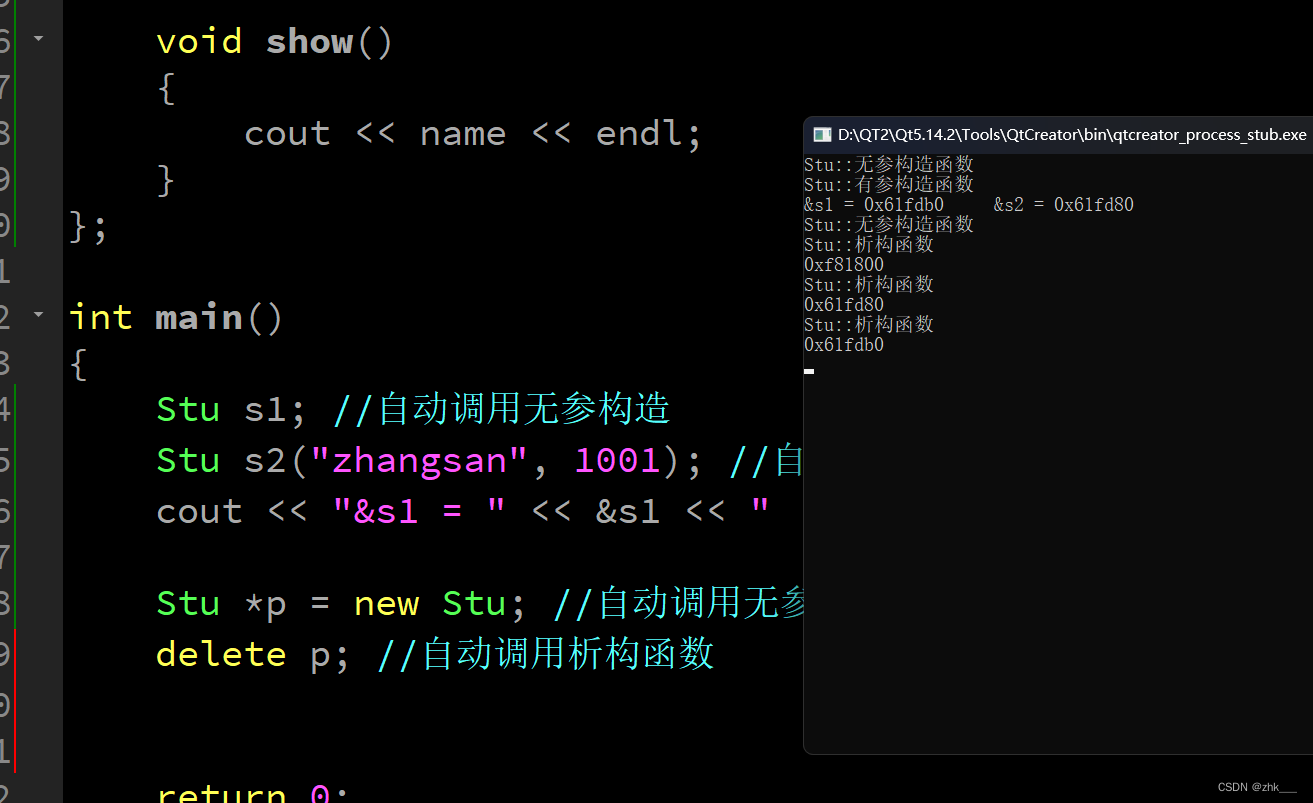Click the console window icon in title bar
This screenshot has height=803, width=1313.
tap(821, 134)
